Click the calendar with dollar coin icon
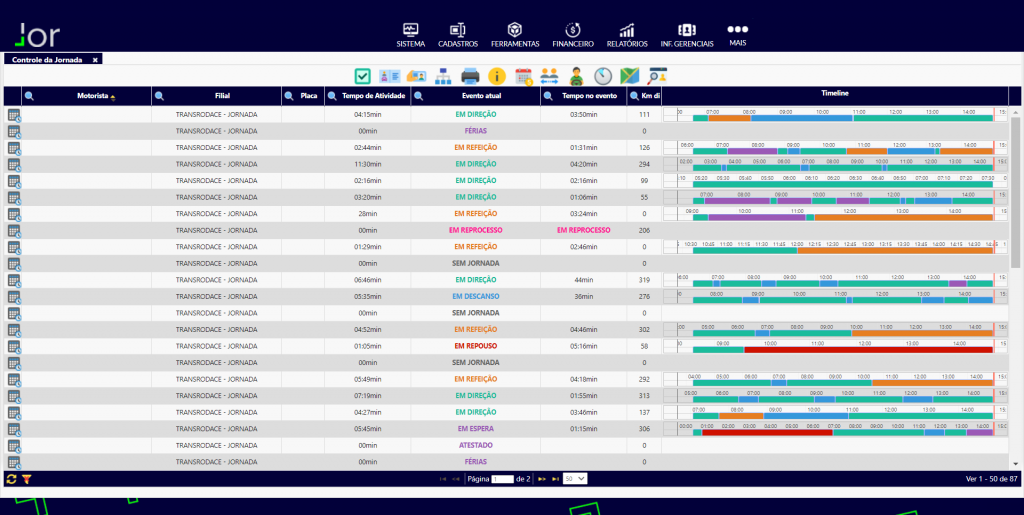This screenshot has height=515, width=1024. pos(524,76)
